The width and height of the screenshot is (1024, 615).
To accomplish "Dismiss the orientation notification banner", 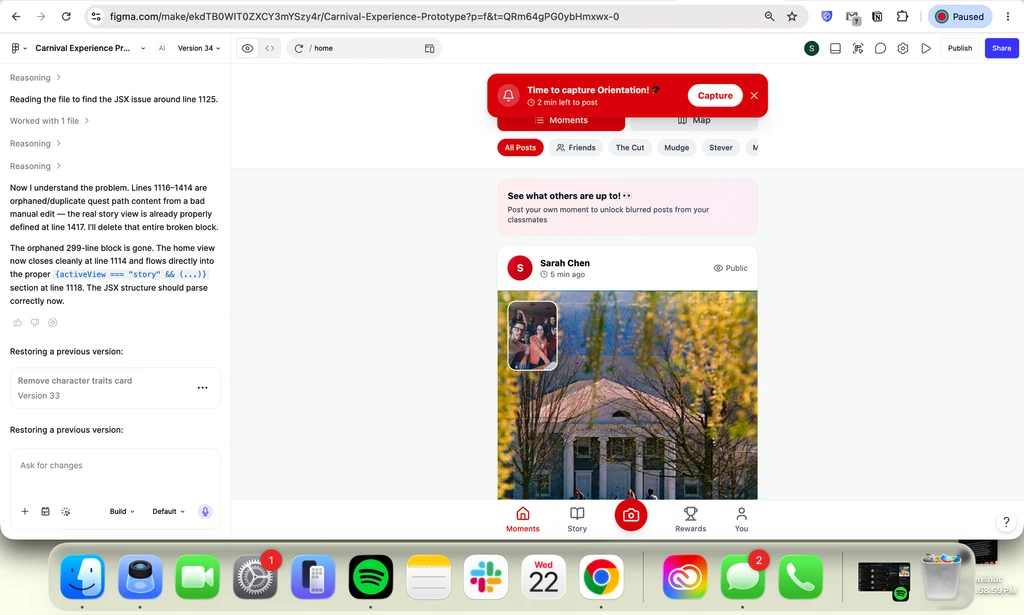I will [754, 95].
